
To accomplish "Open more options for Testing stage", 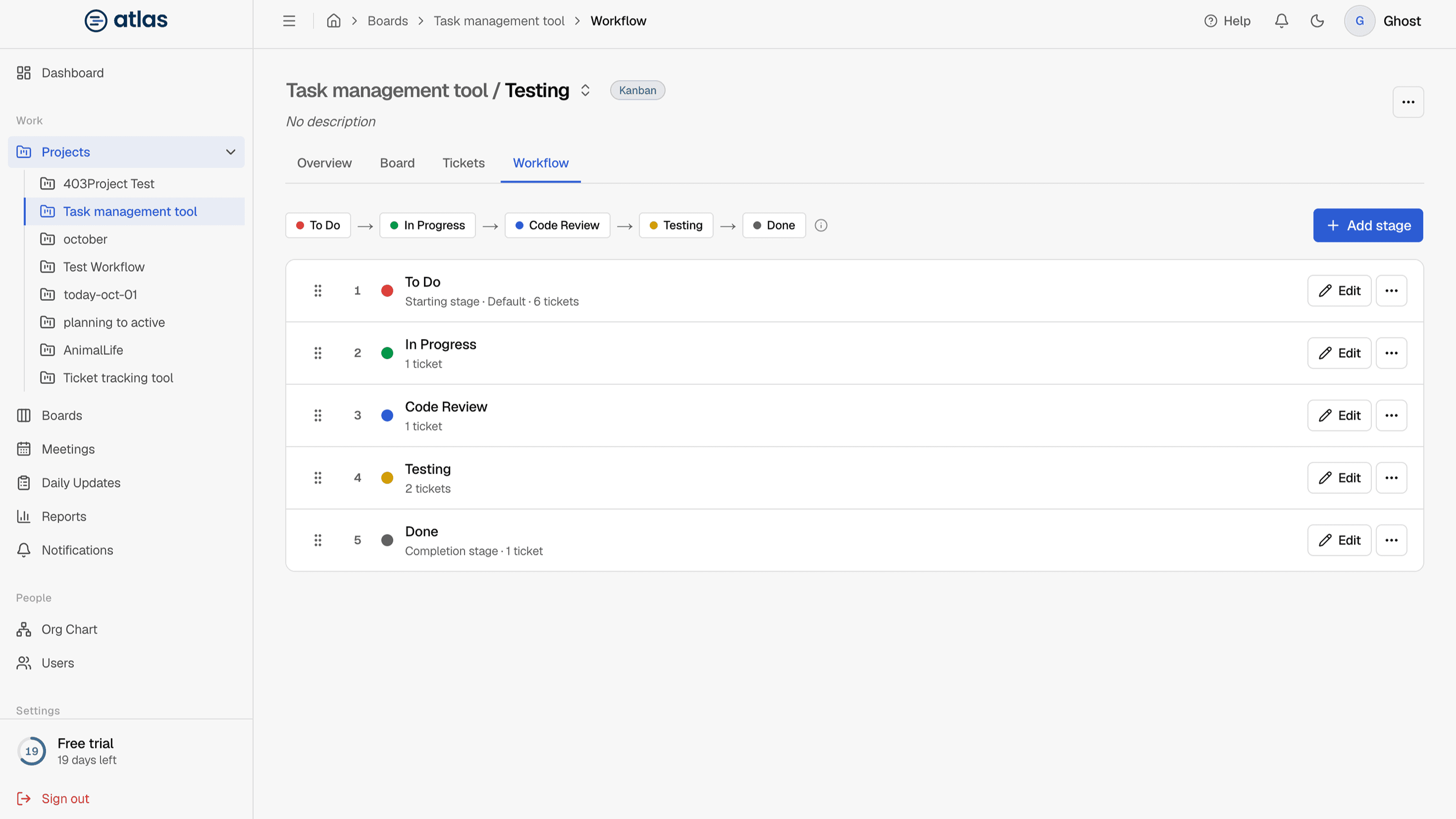I will click(1391, 478).
